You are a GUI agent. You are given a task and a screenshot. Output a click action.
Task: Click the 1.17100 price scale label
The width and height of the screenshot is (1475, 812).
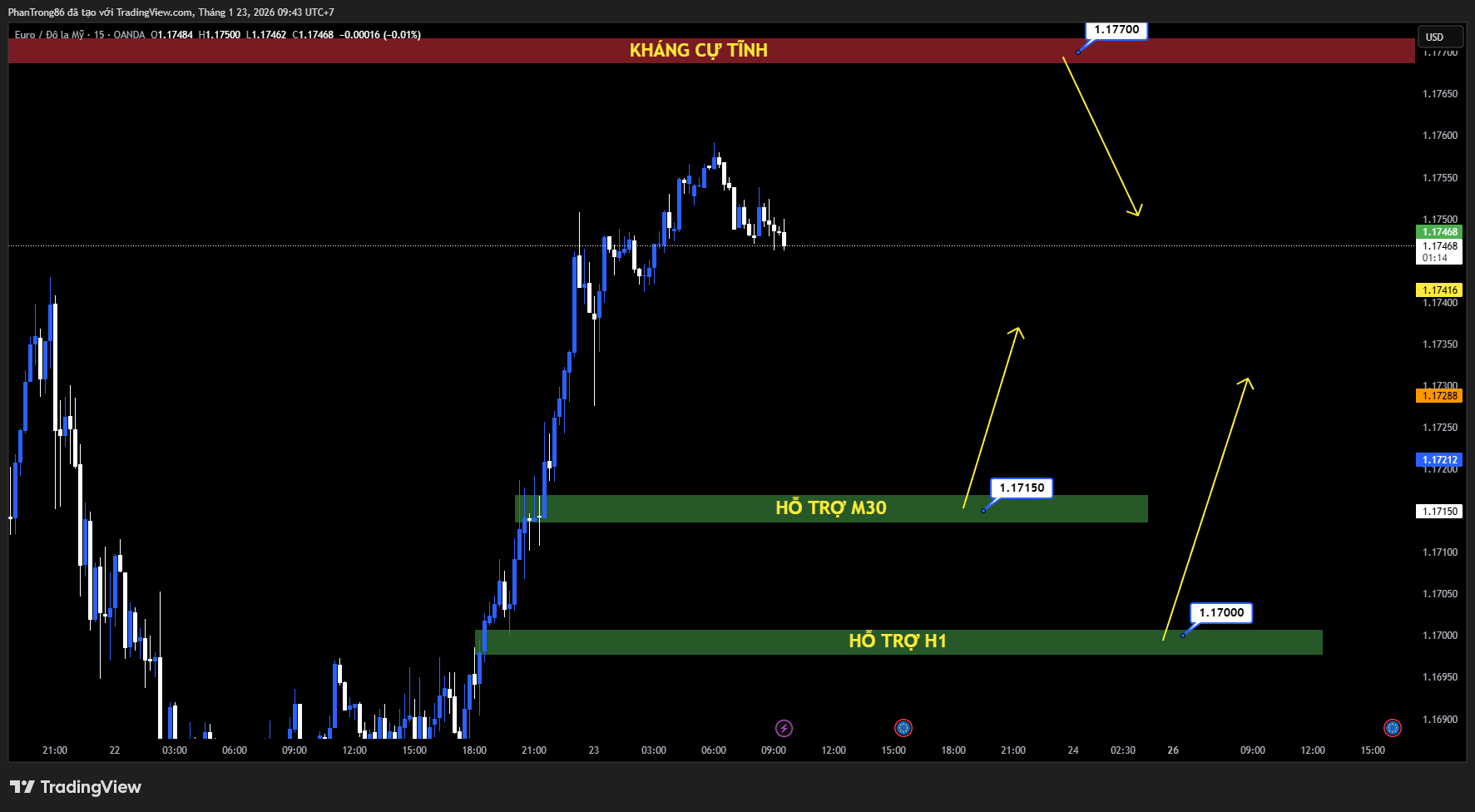coord(1440,552)
